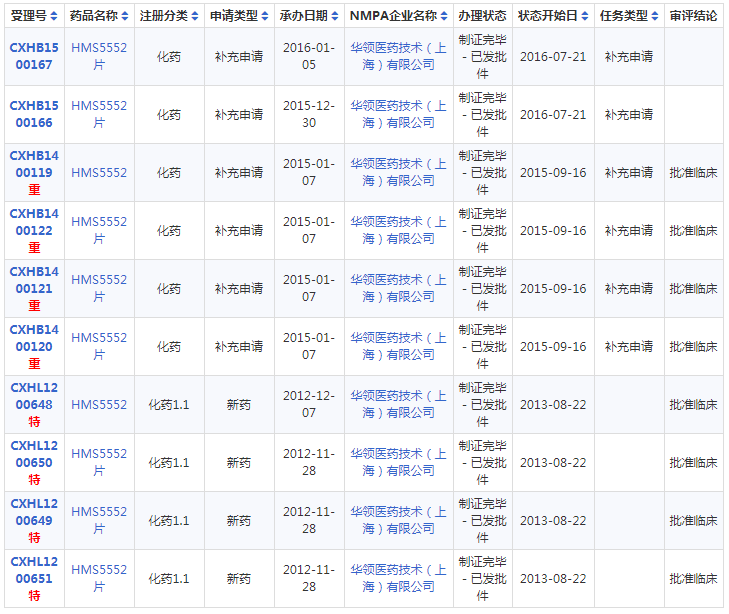Click the 审评结论 column header

coord(693,16)
